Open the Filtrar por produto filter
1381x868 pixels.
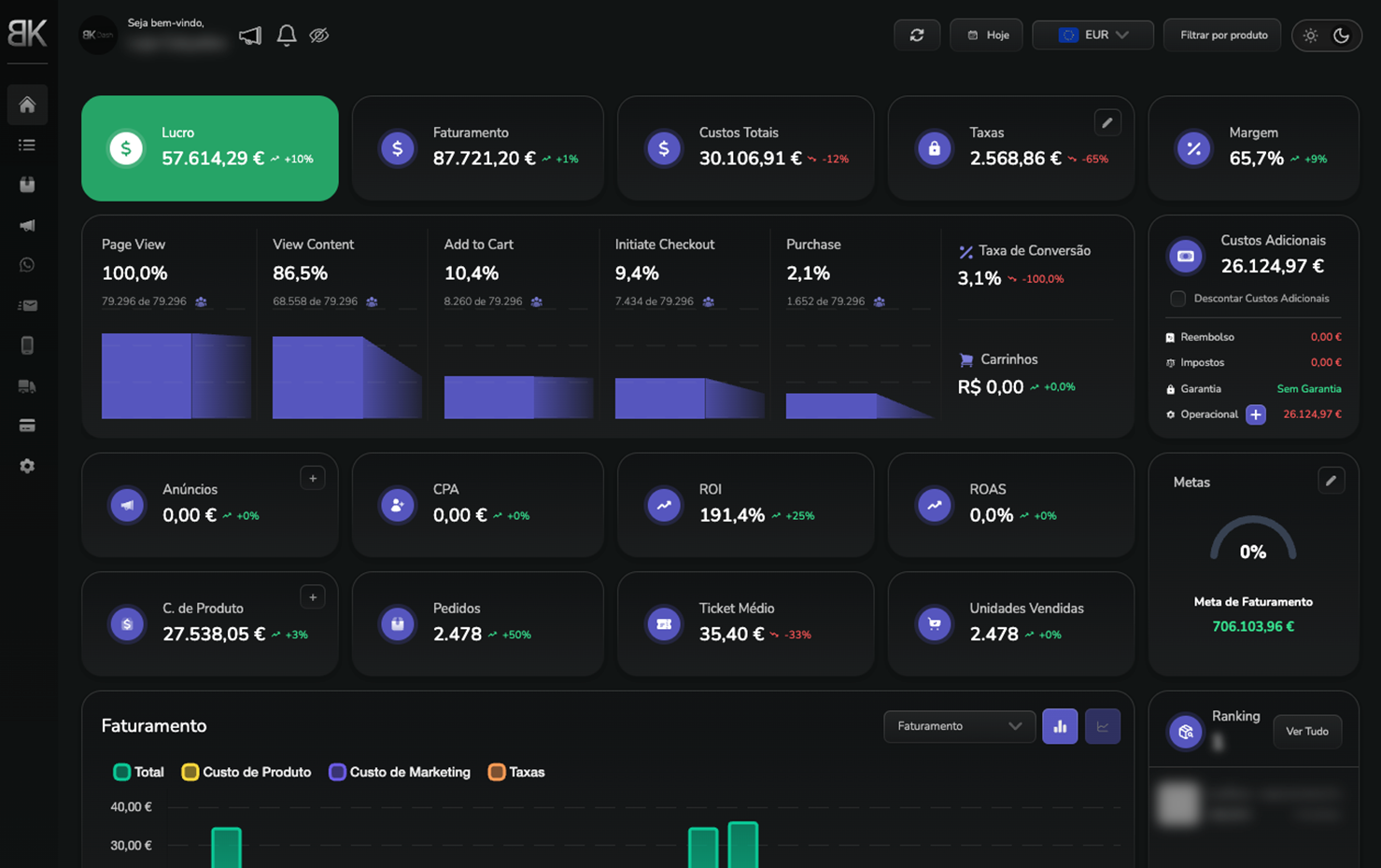[1222, 35]
